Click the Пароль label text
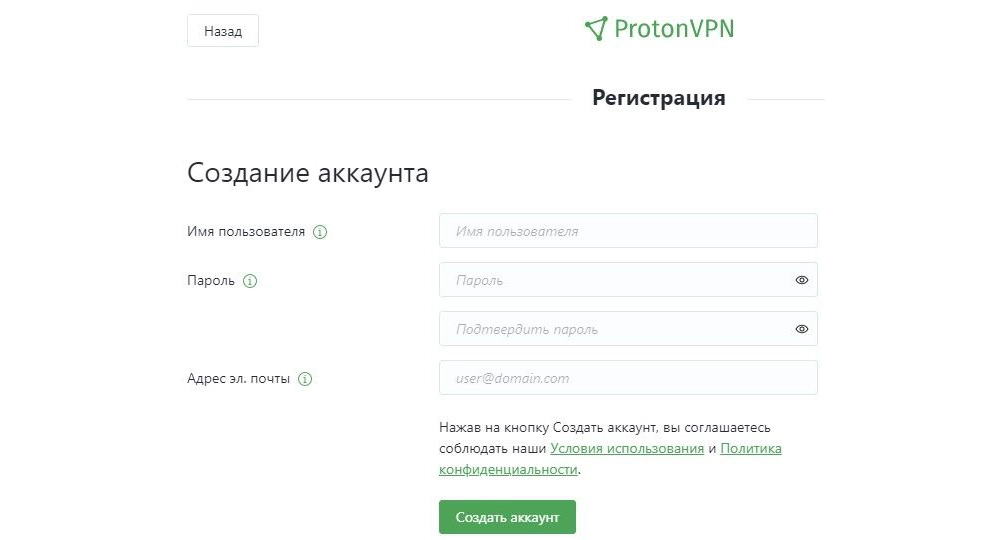Image resolution: width=1000 pixels, height=540 pixels. (211, 281)
